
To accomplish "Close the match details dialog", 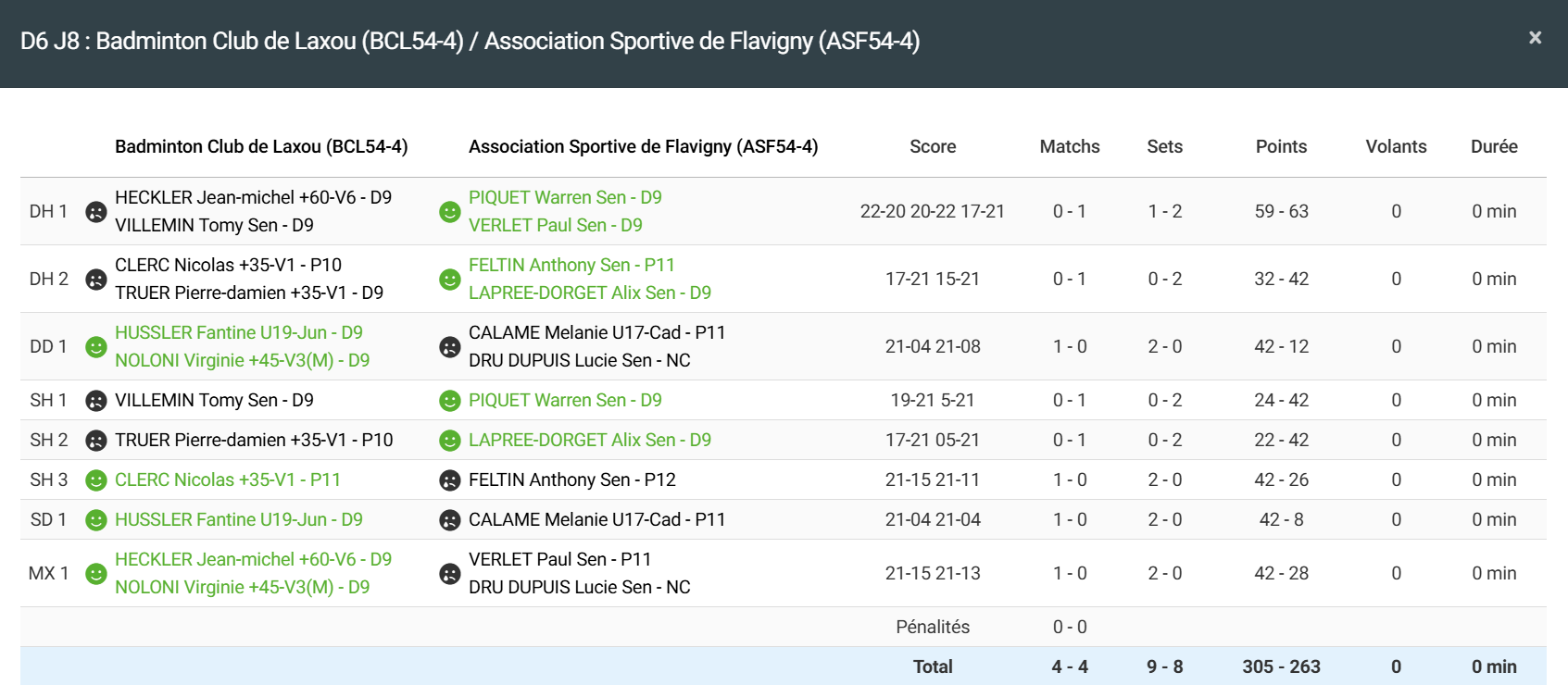I will pos(1535,38).
